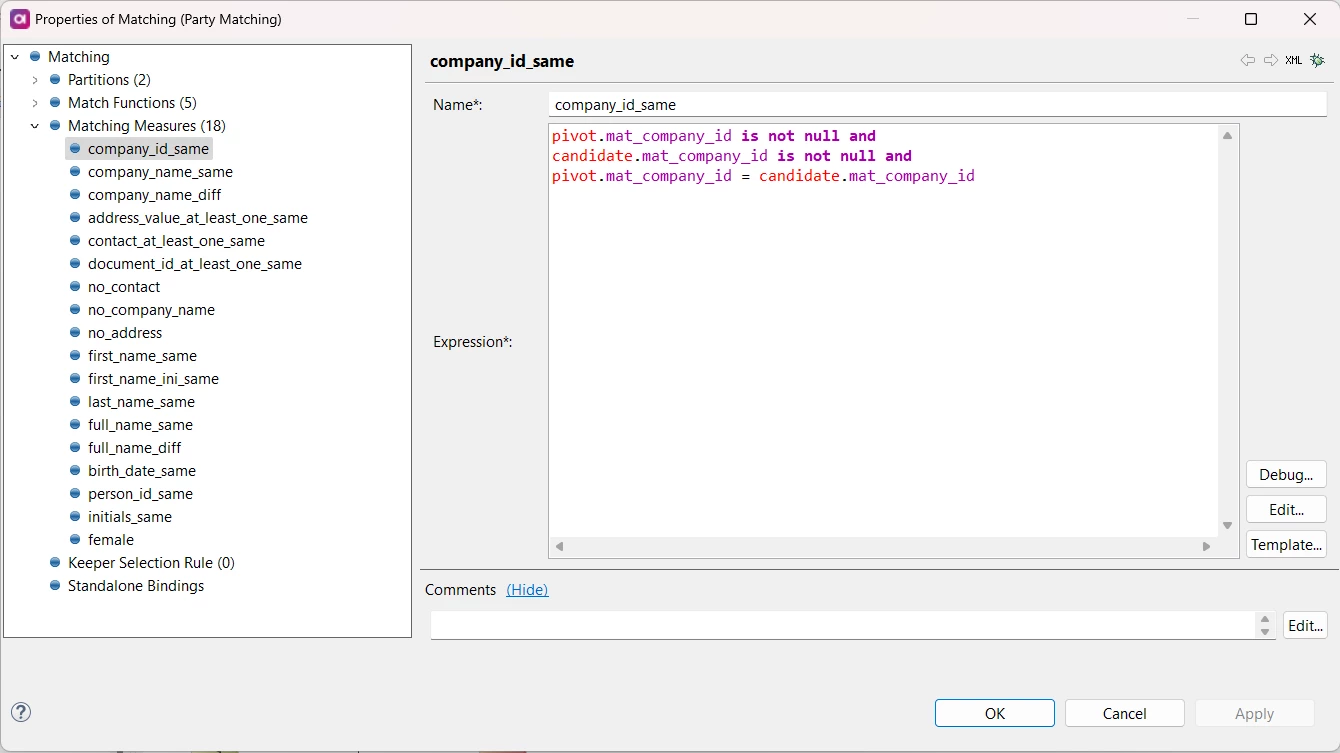Select Partitions (2) in the tree

point(109,80)
